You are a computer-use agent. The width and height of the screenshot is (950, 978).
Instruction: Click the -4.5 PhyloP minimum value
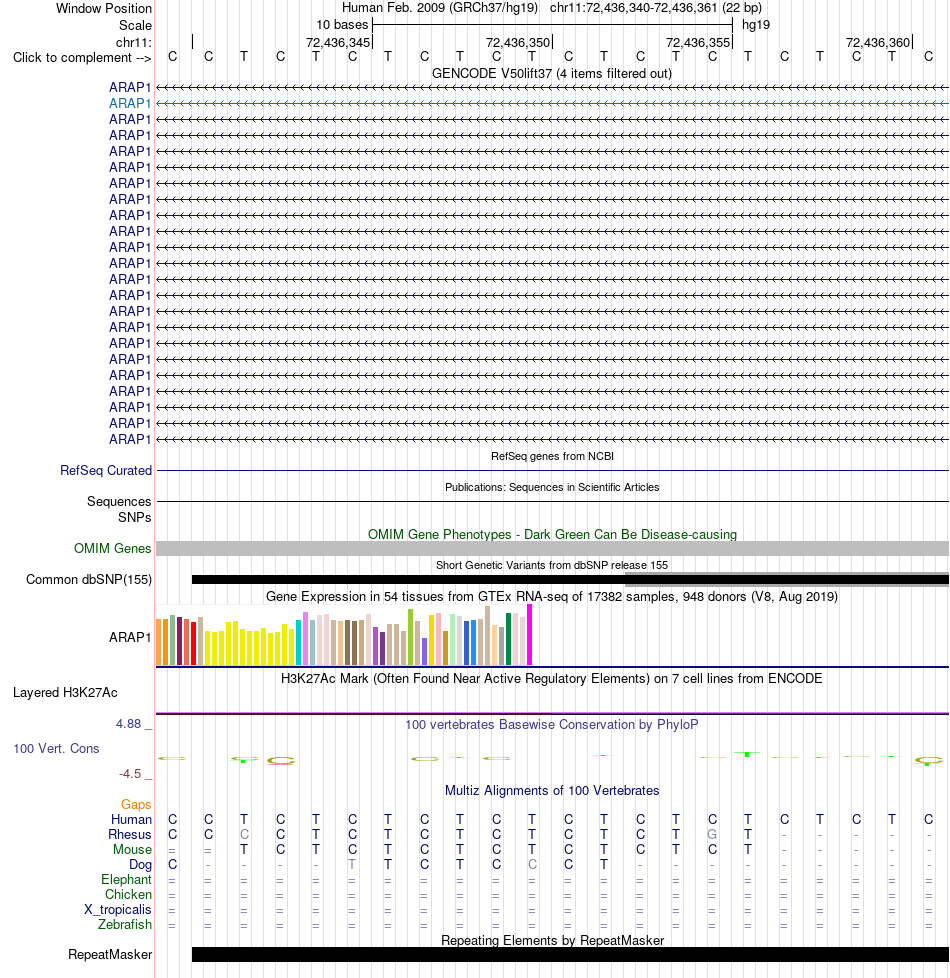130,774
